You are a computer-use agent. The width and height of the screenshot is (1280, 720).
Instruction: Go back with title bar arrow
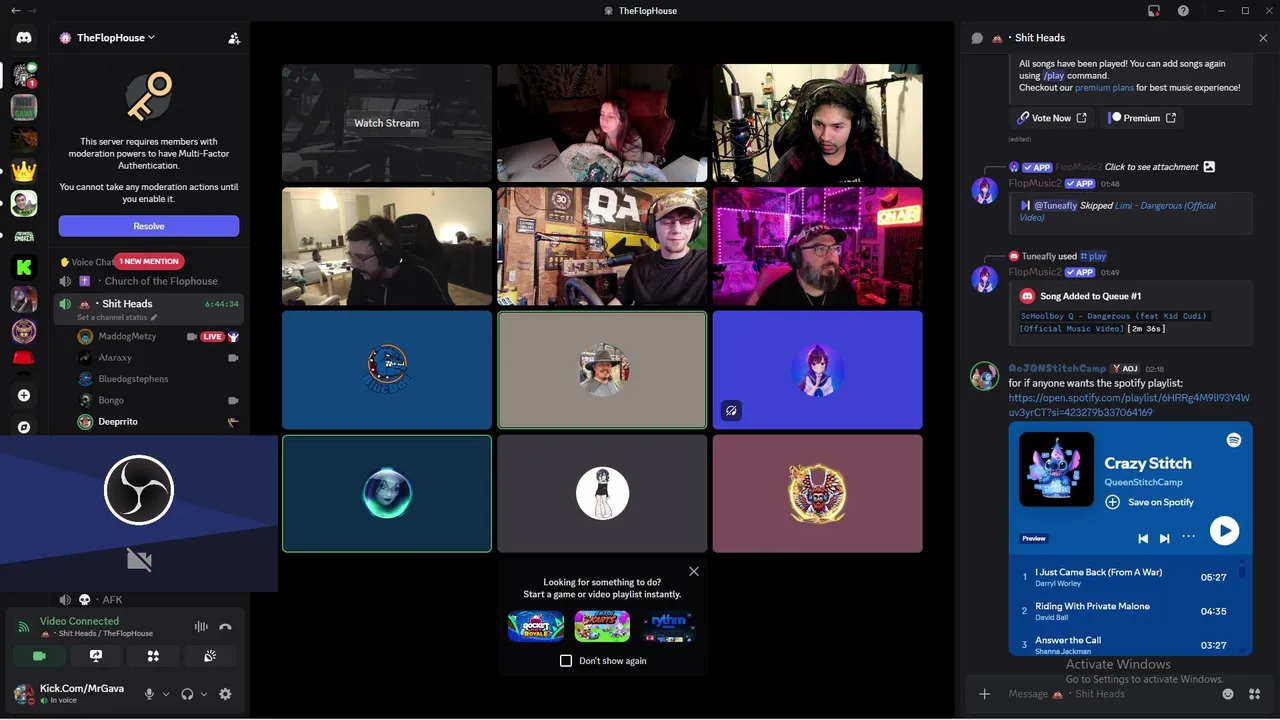click(x=15, y=11)
